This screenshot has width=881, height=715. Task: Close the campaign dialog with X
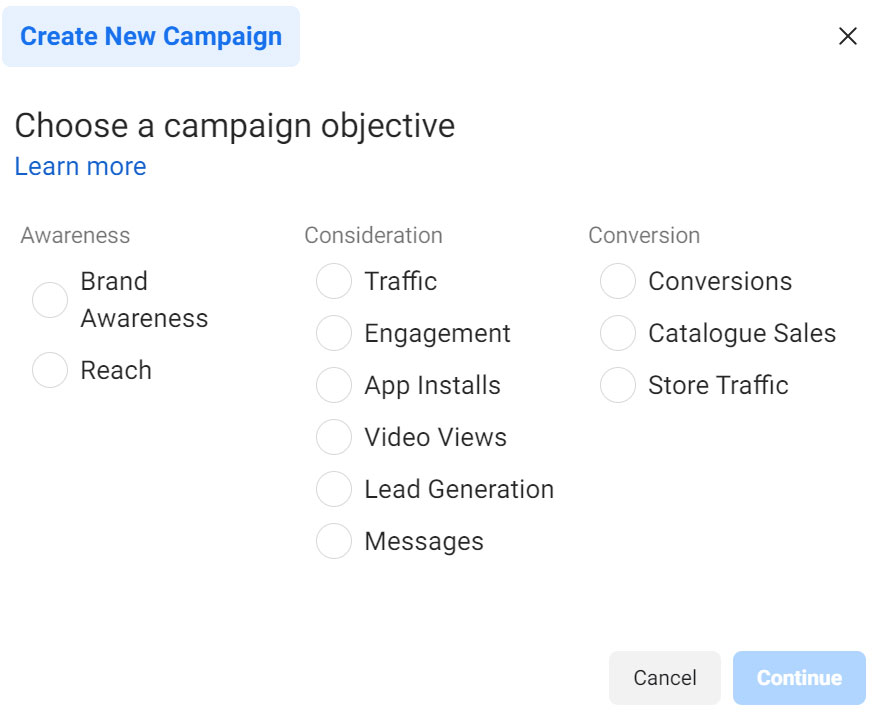[x=848, y=37]
